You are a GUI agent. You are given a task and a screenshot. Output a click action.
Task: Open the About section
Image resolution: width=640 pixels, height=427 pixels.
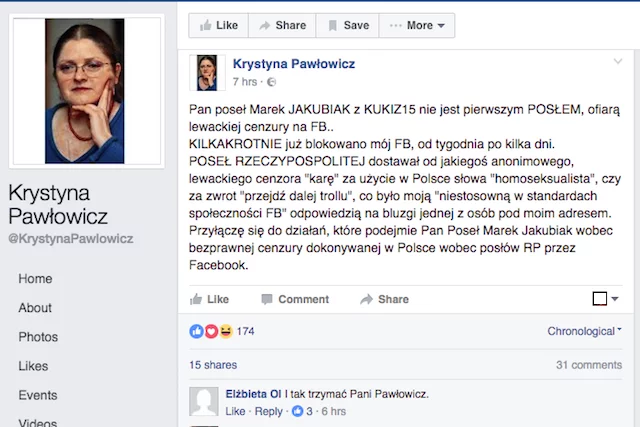point(35,308)
